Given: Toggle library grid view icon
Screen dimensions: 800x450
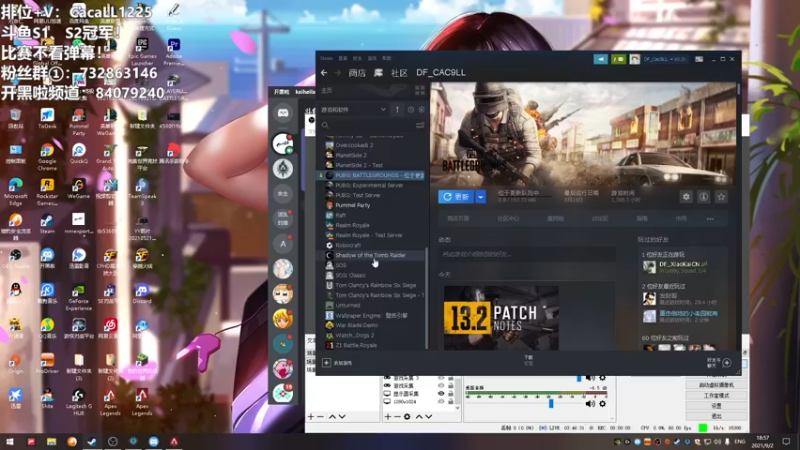Looking at the screenshot, I should click(x=420, y=91).
